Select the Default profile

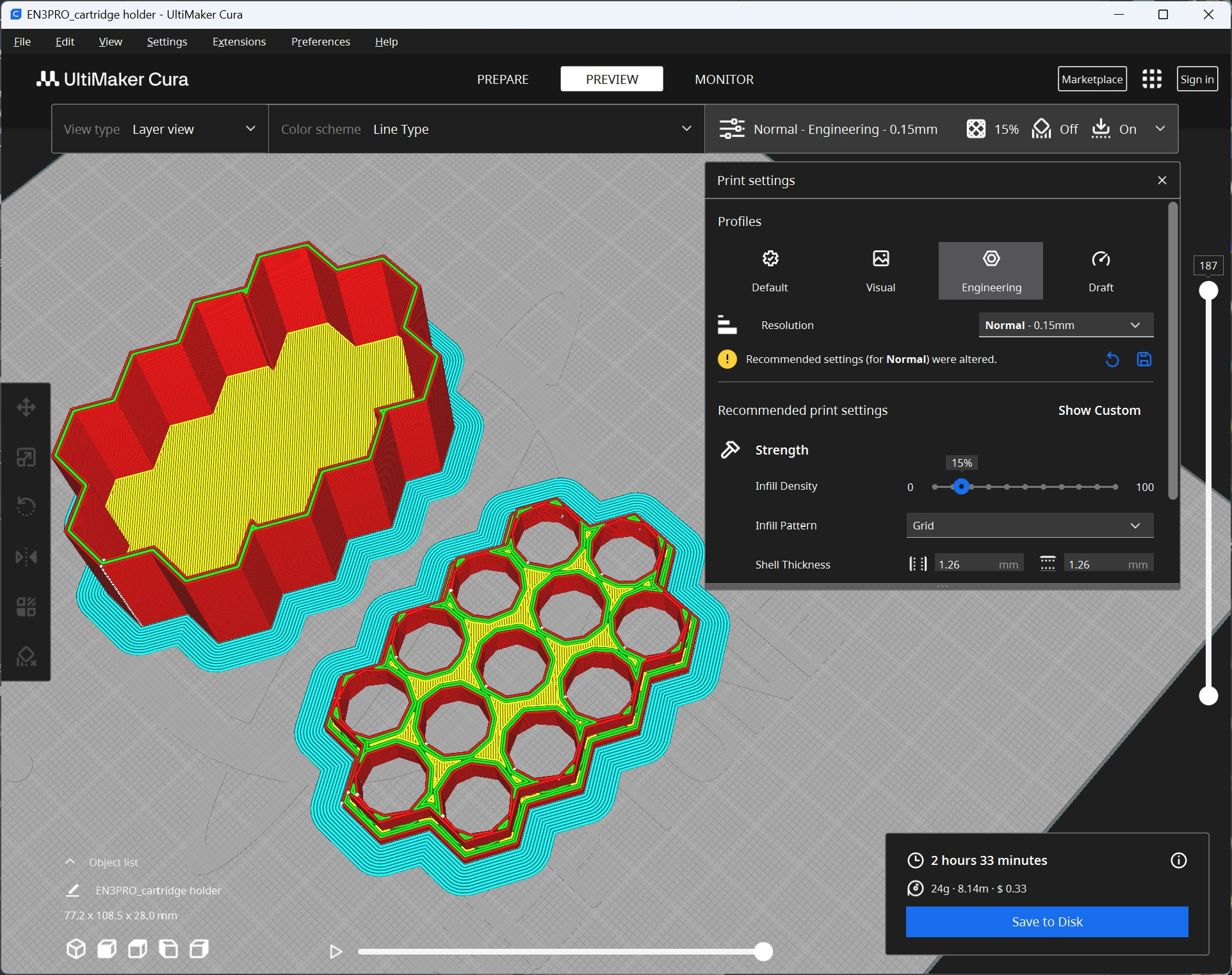coord(770,271)
